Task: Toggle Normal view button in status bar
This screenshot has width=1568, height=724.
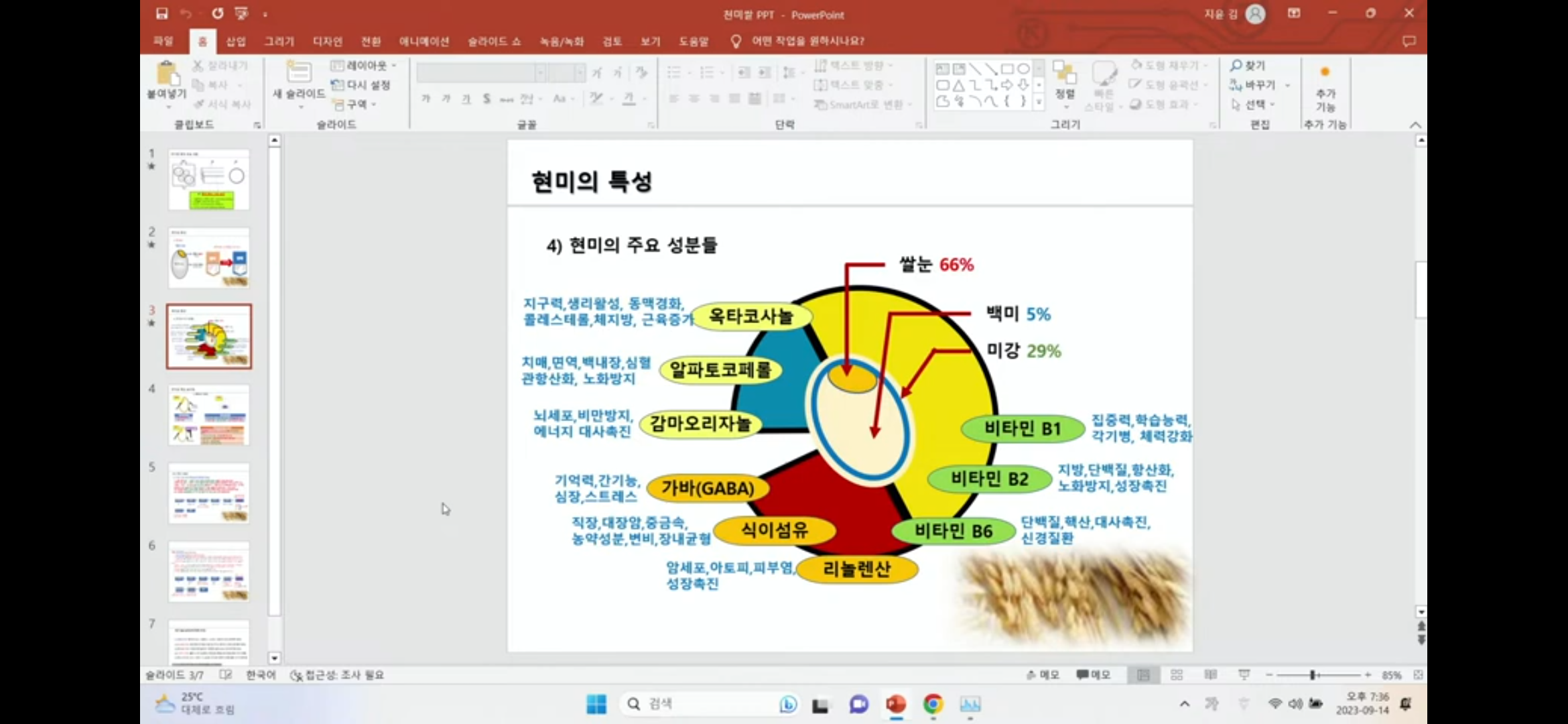Action: click(x=1143, y=675)
